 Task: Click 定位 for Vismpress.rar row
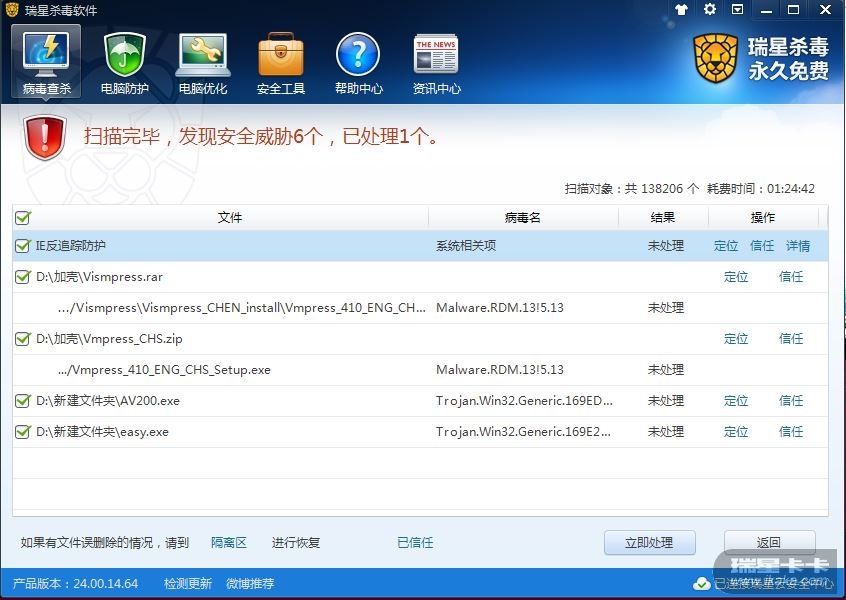736,277
